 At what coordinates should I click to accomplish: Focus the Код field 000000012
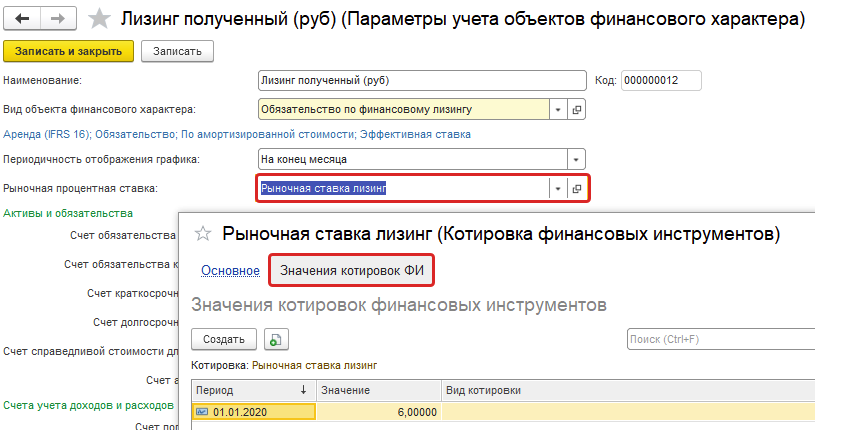(661, 81)
